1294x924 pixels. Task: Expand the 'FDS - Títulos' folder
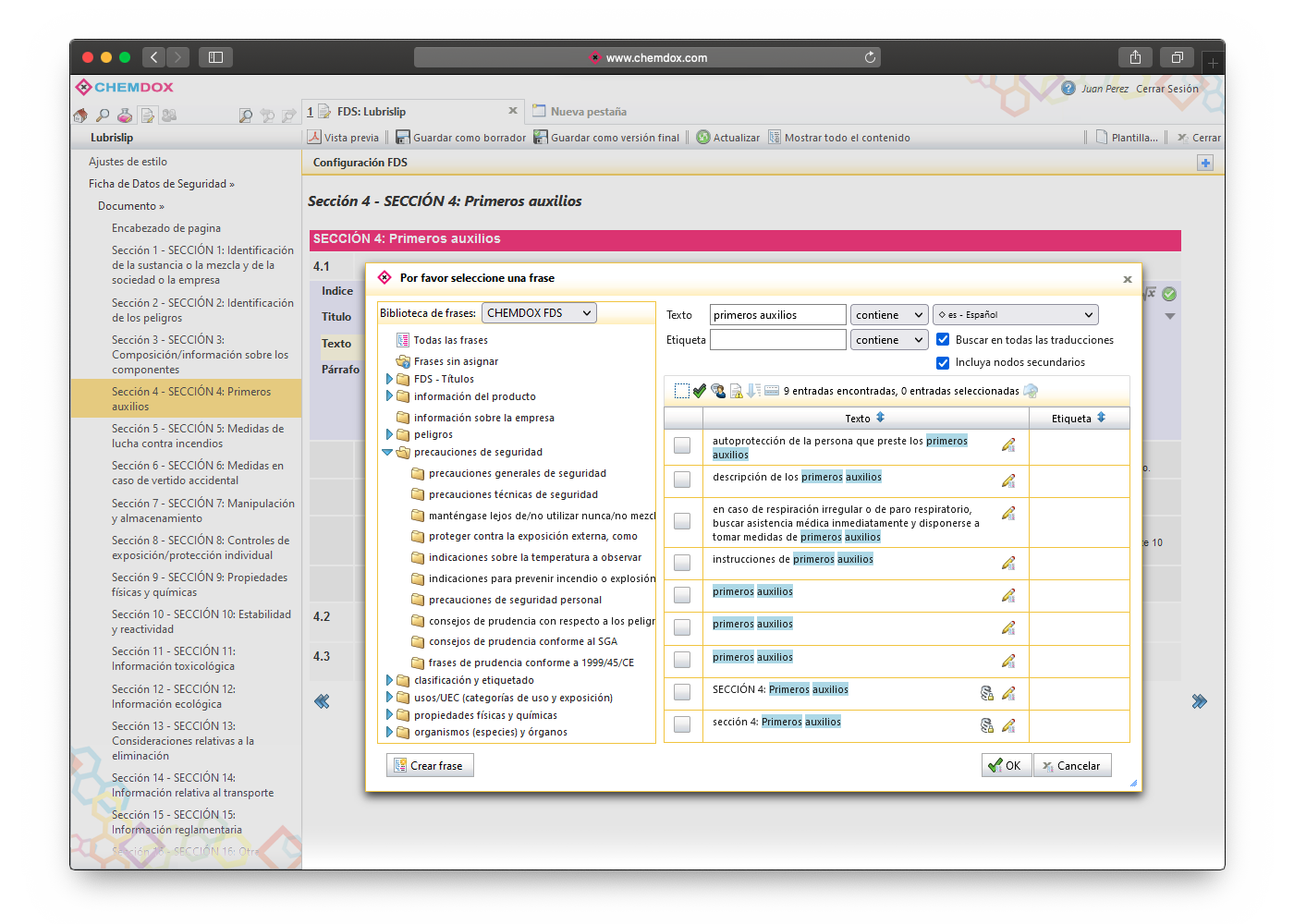point(389,379)
